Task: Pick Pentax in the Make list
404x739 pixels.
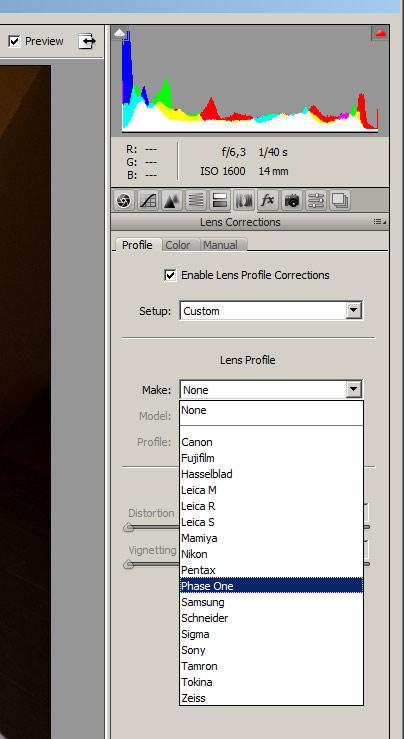Action: pos(271,570)
